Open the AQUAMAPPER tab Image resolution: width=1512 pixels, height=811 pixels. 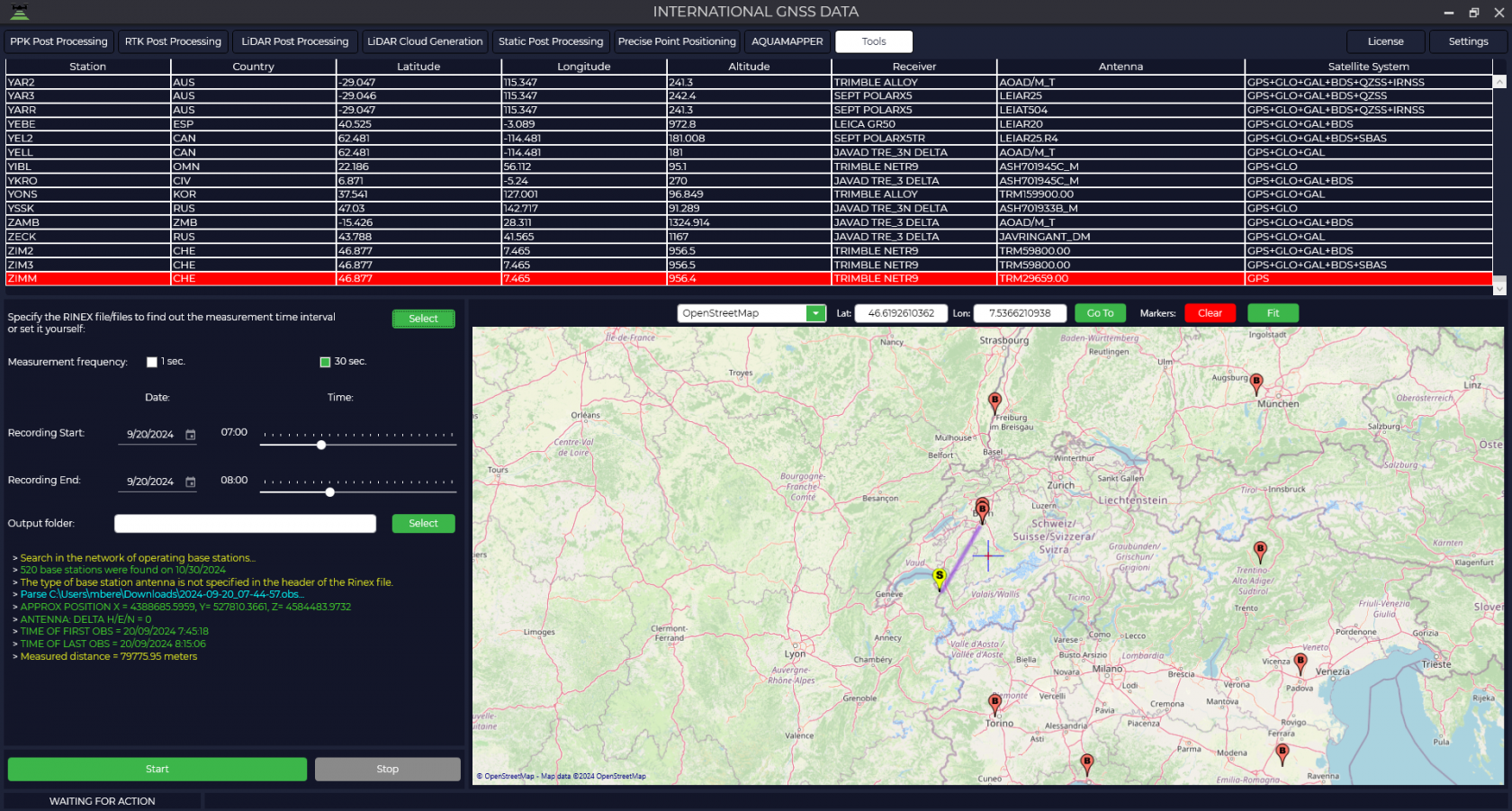(x=787, y=41)
